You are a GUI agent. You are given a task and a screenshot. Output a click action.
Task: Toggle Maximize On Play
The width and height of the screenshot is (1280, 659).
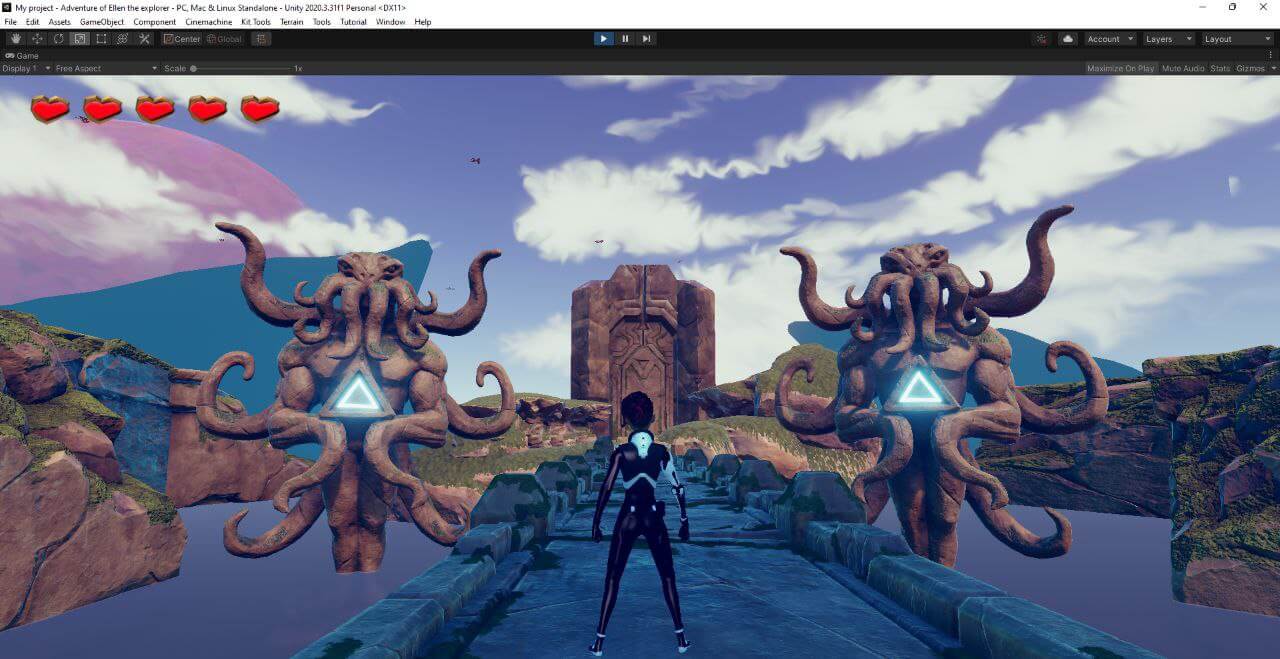pyautogui.click(x=1120, y=68)
